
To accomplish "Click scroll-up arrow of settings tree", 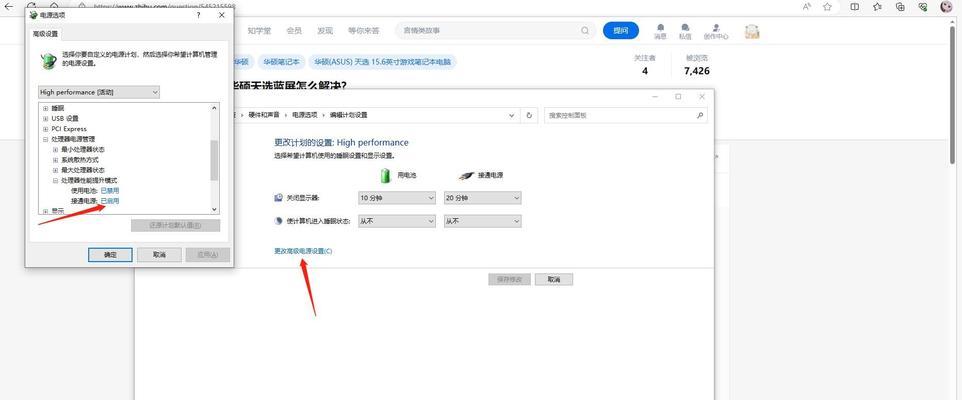I will click(214, 107).
